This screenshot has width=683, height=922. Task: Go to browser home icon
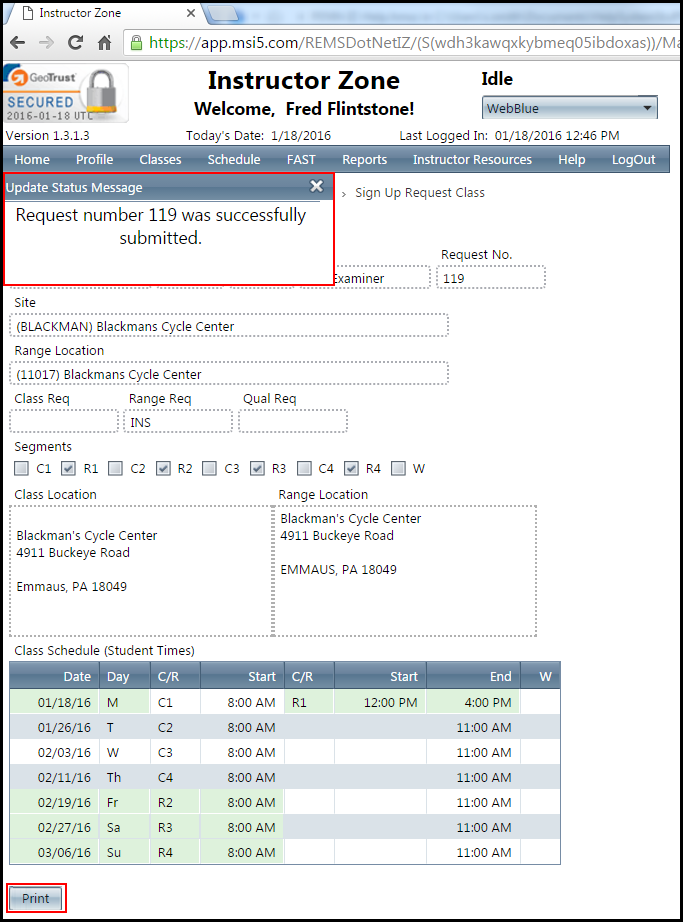pos(105,42)
